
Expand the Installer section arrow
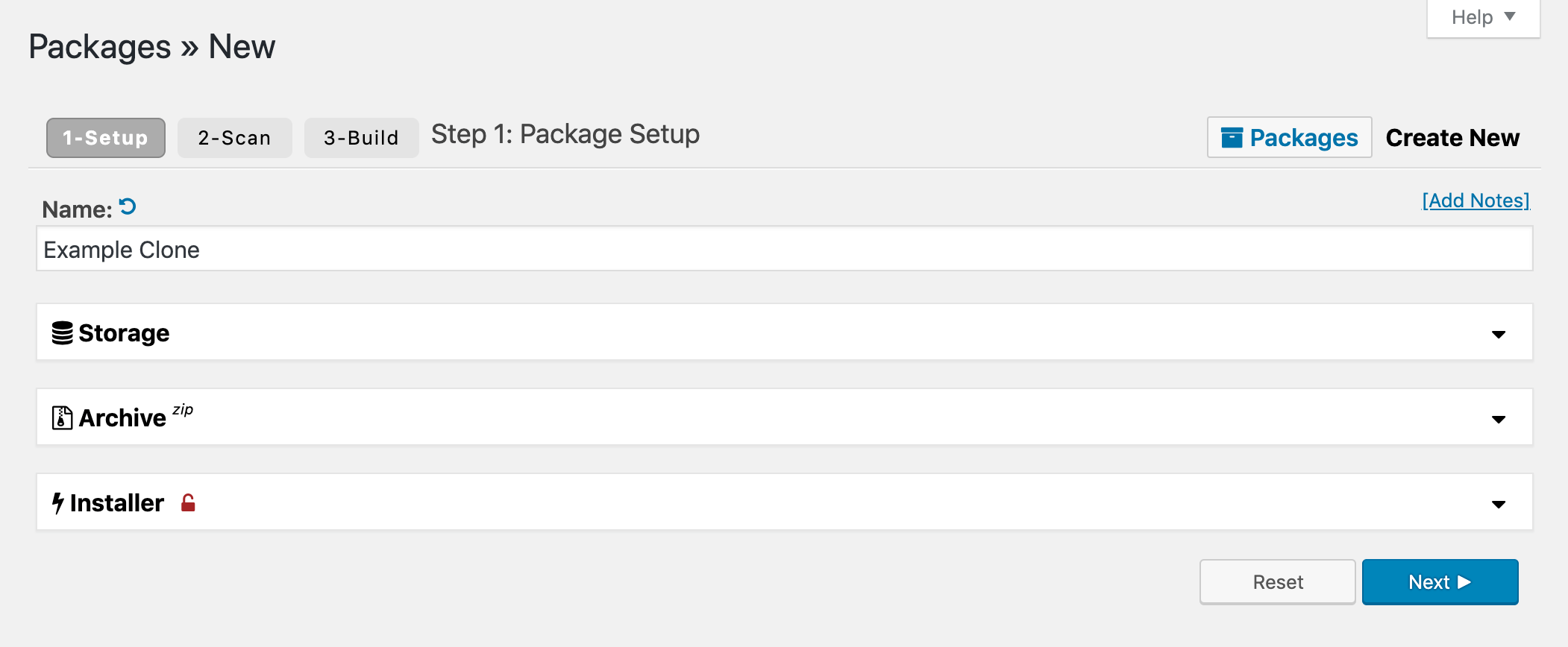1498,505
